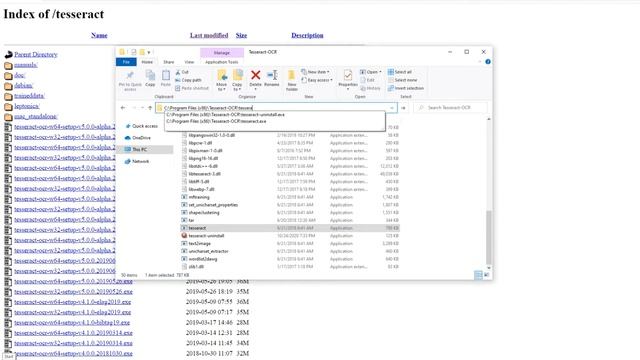Image resolution: width=640 pixels, height=360 pixels.
Task: Open Parent Directory link on webpage
Action: point(36,54)
